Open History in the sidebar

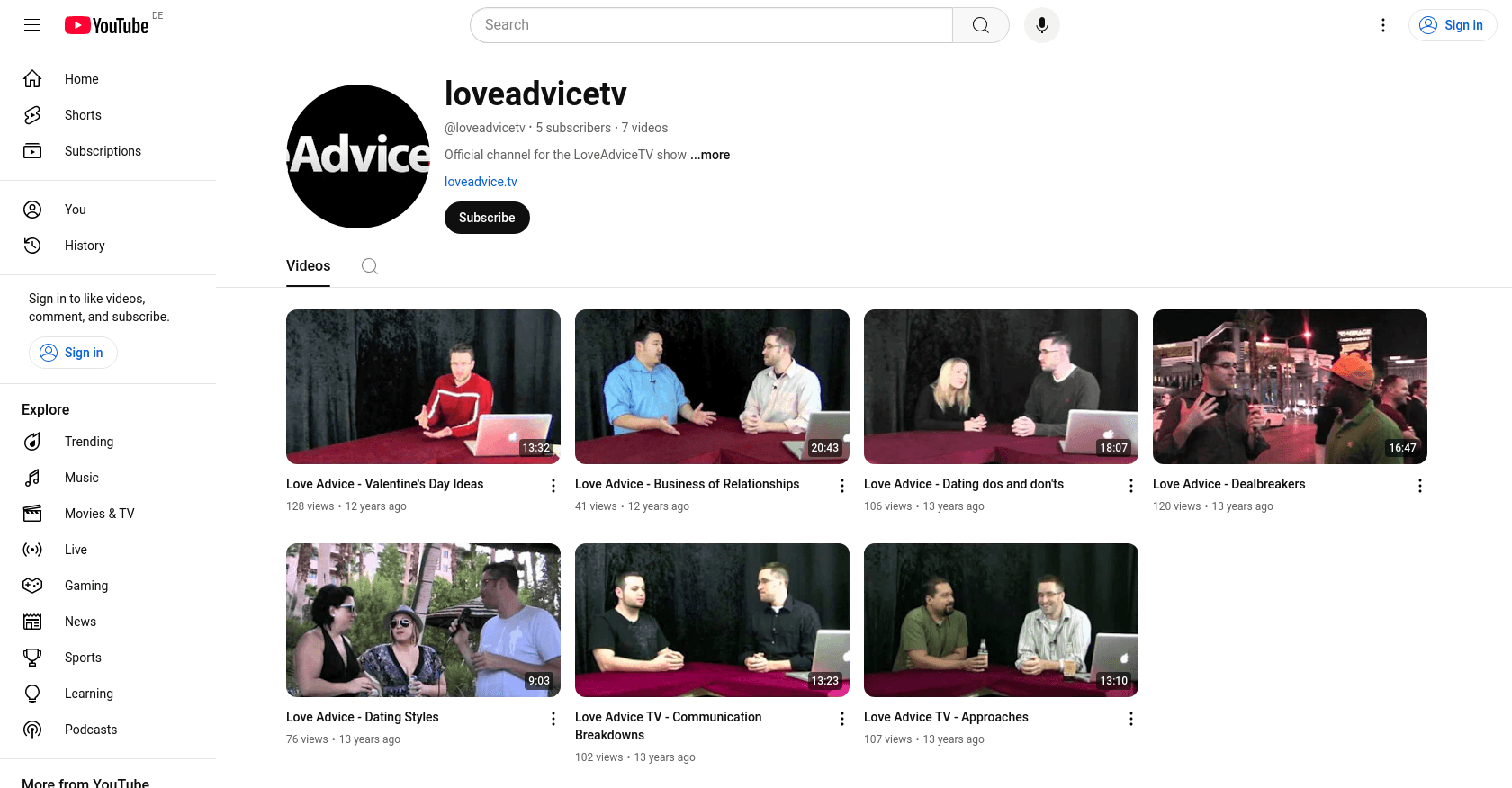pos(85,246)
